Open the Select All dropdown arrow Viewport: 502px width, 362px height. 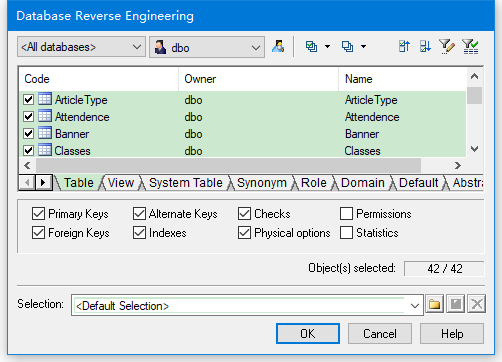pos(327,46)
